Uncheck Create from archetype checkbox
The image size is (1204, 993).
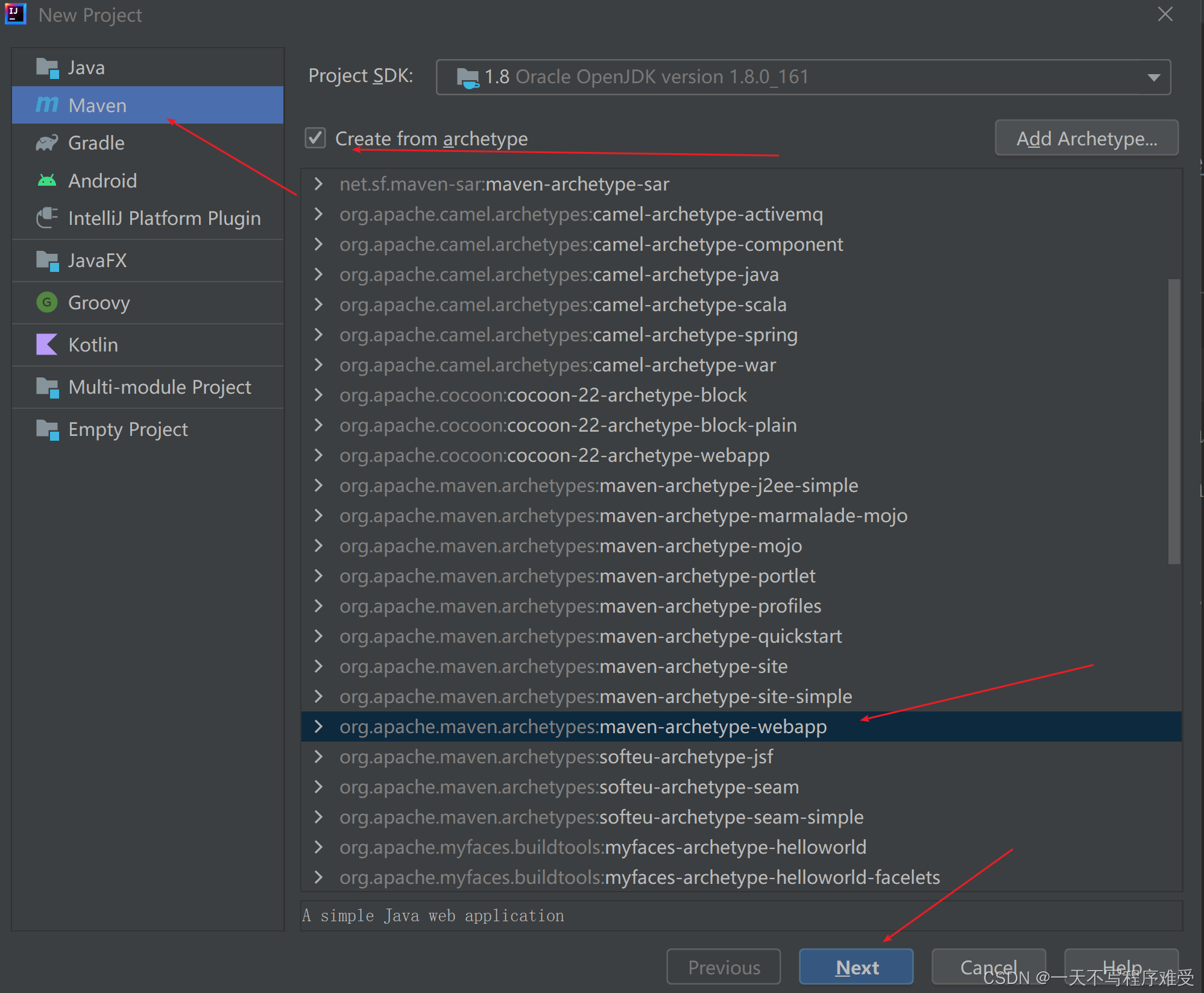tap(315, 138)
